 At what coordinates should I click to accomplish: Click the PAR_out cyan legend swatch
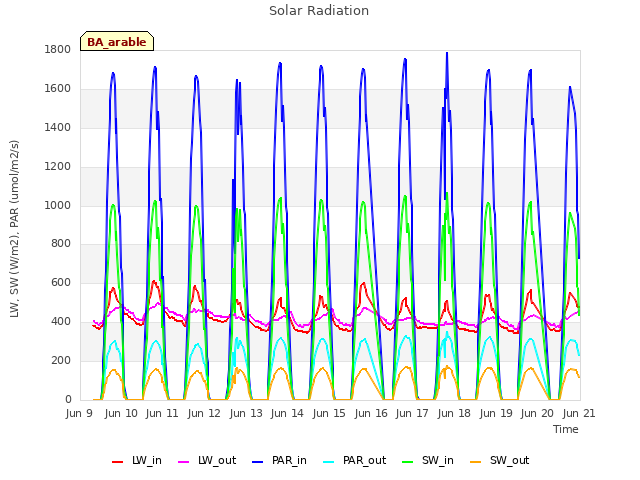(329, 462)
